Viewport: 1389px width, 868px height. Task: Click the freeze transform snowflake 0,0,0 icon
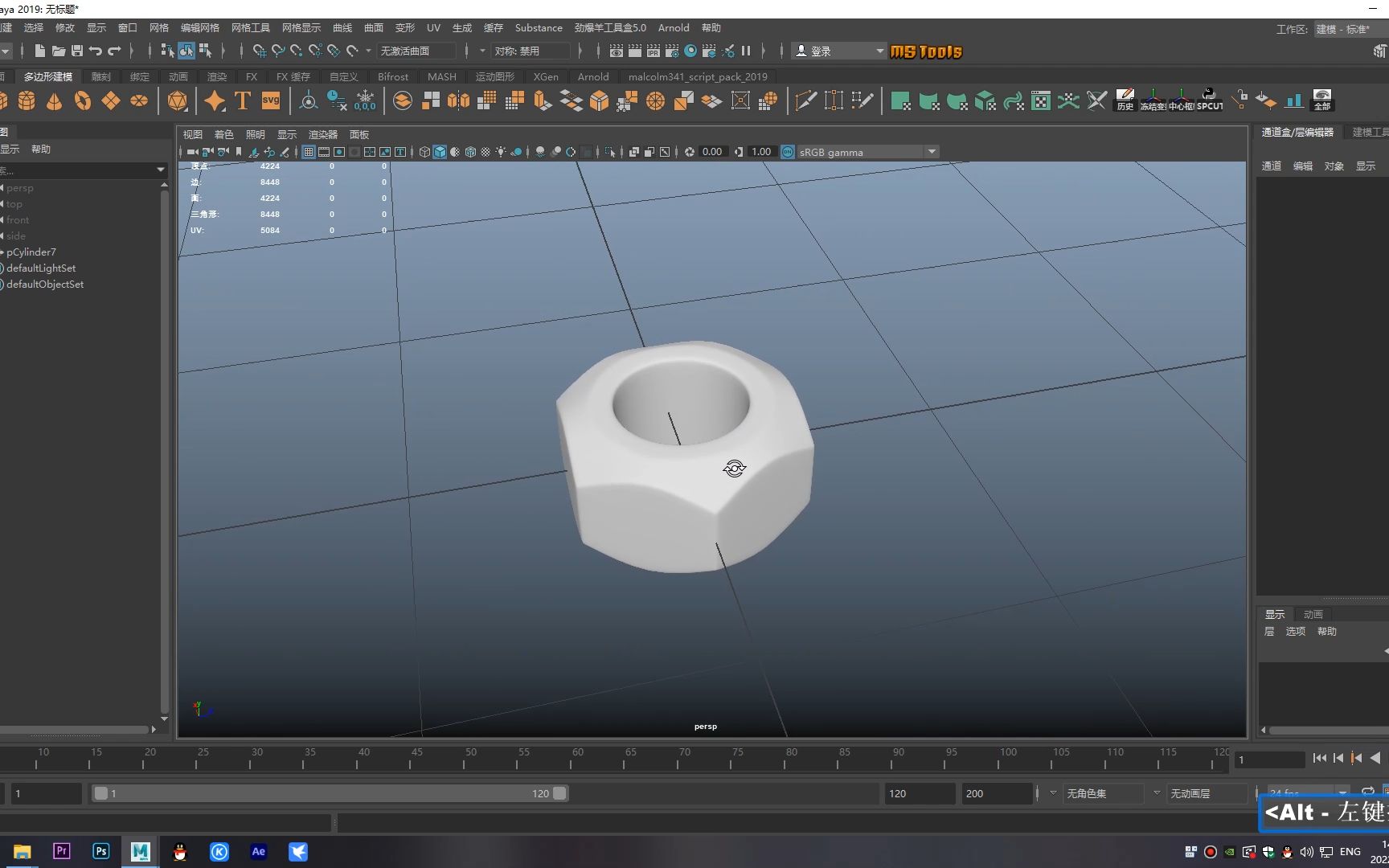(x=365, y=101)
